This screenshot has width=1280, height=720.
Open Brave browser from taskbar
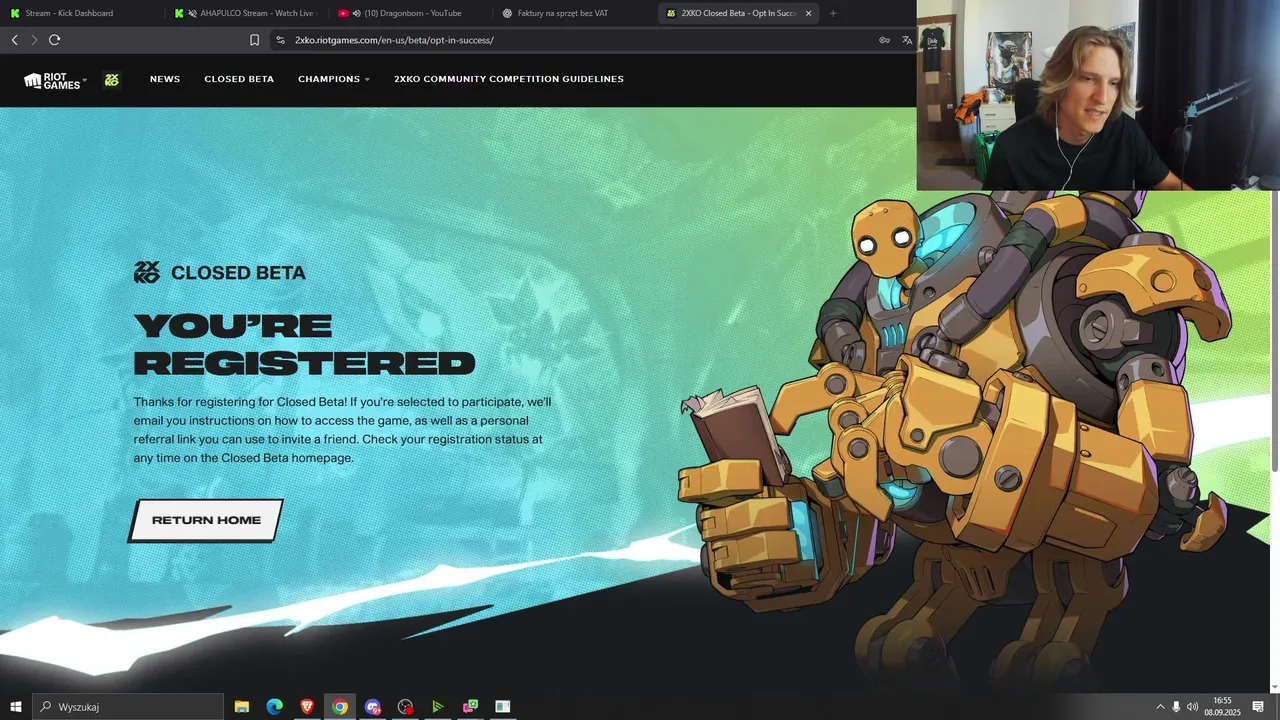(x=307, y=706)
